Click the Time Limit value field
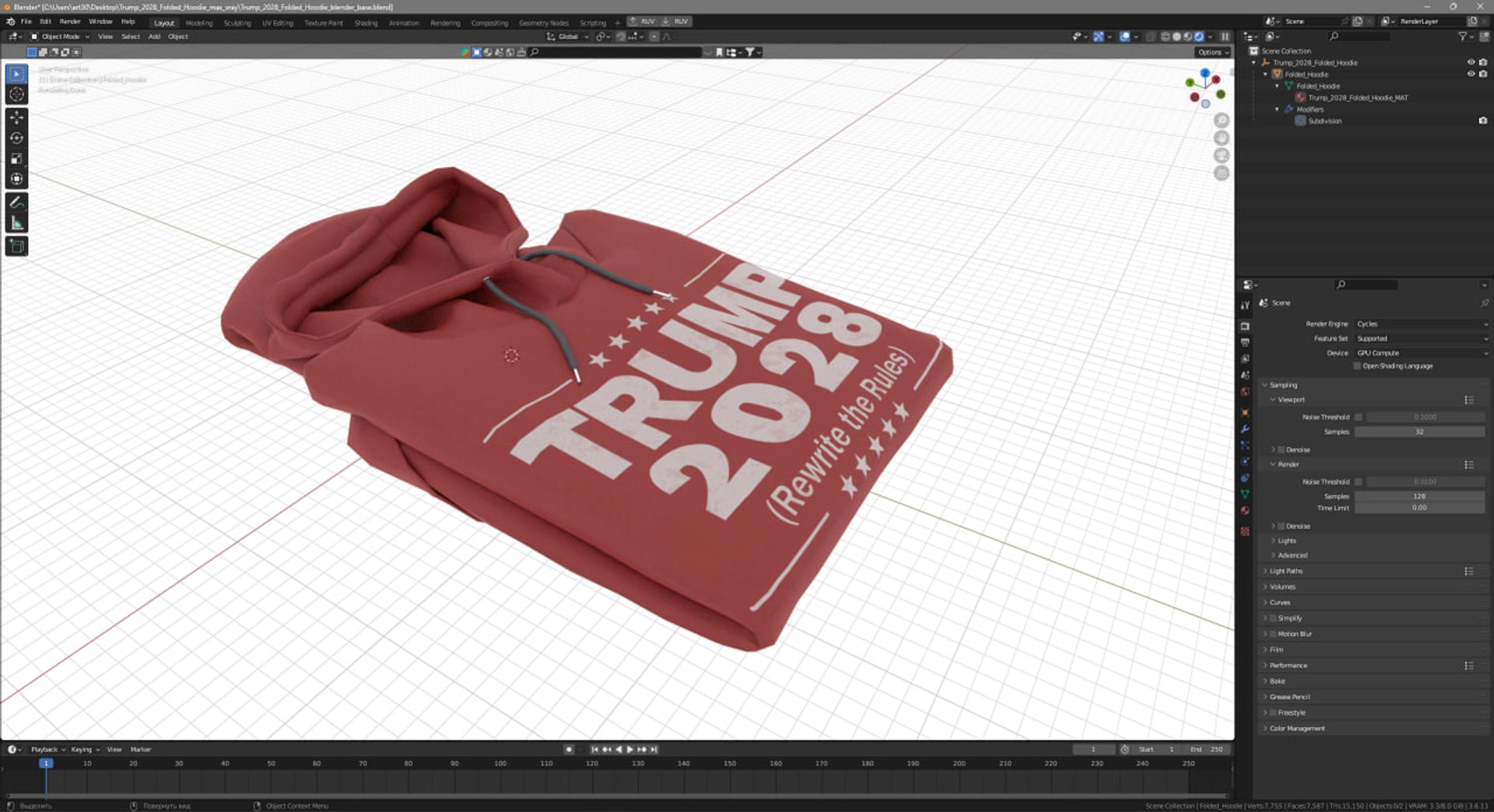Screen dimensions: 1494x812 pos(1419,508)
